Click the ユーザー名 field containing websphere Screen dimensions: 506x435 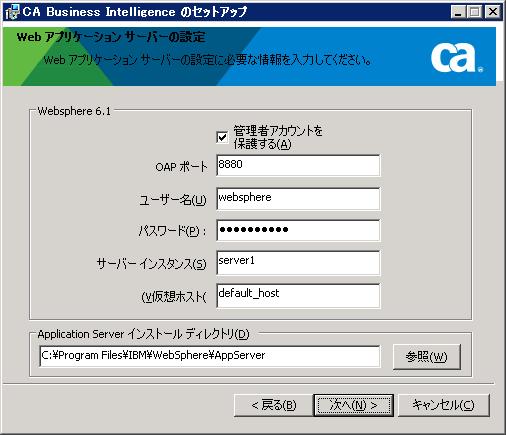pyautogui.click(x=298, y=199)
